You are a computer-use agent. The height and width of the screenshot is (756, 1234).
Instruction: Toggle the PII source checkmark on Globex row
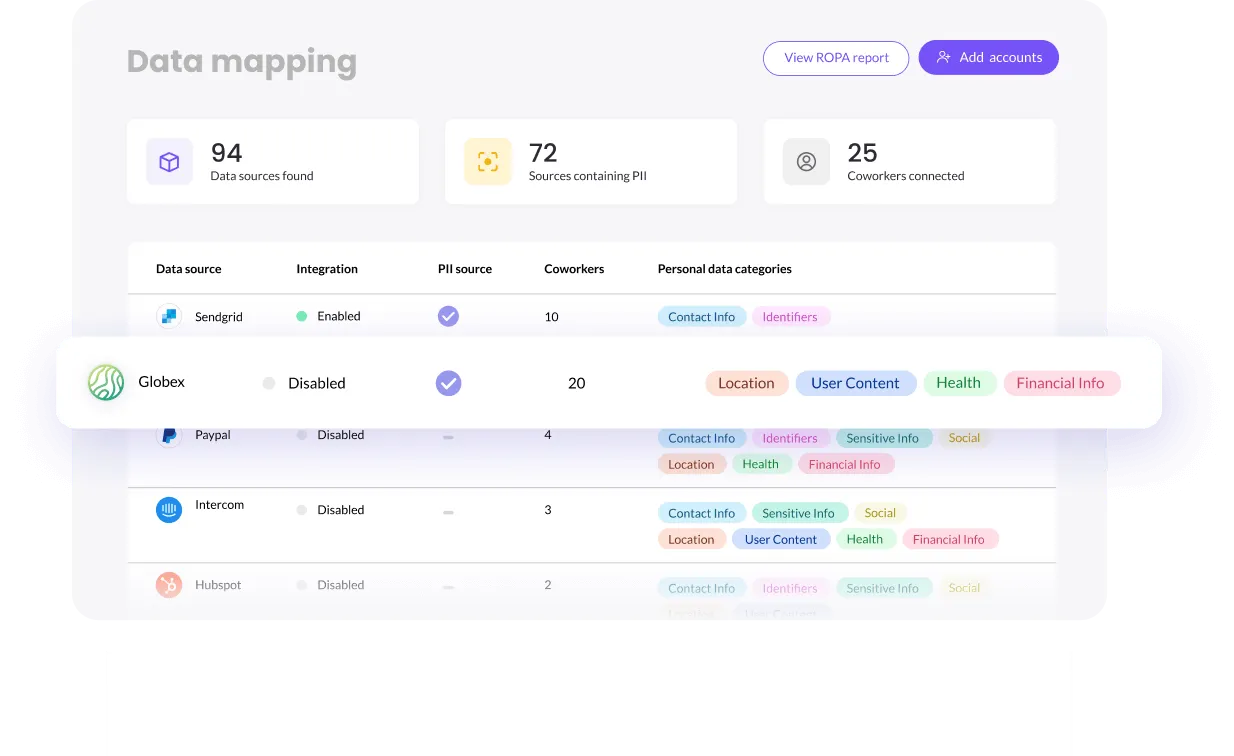pos(448,382)
